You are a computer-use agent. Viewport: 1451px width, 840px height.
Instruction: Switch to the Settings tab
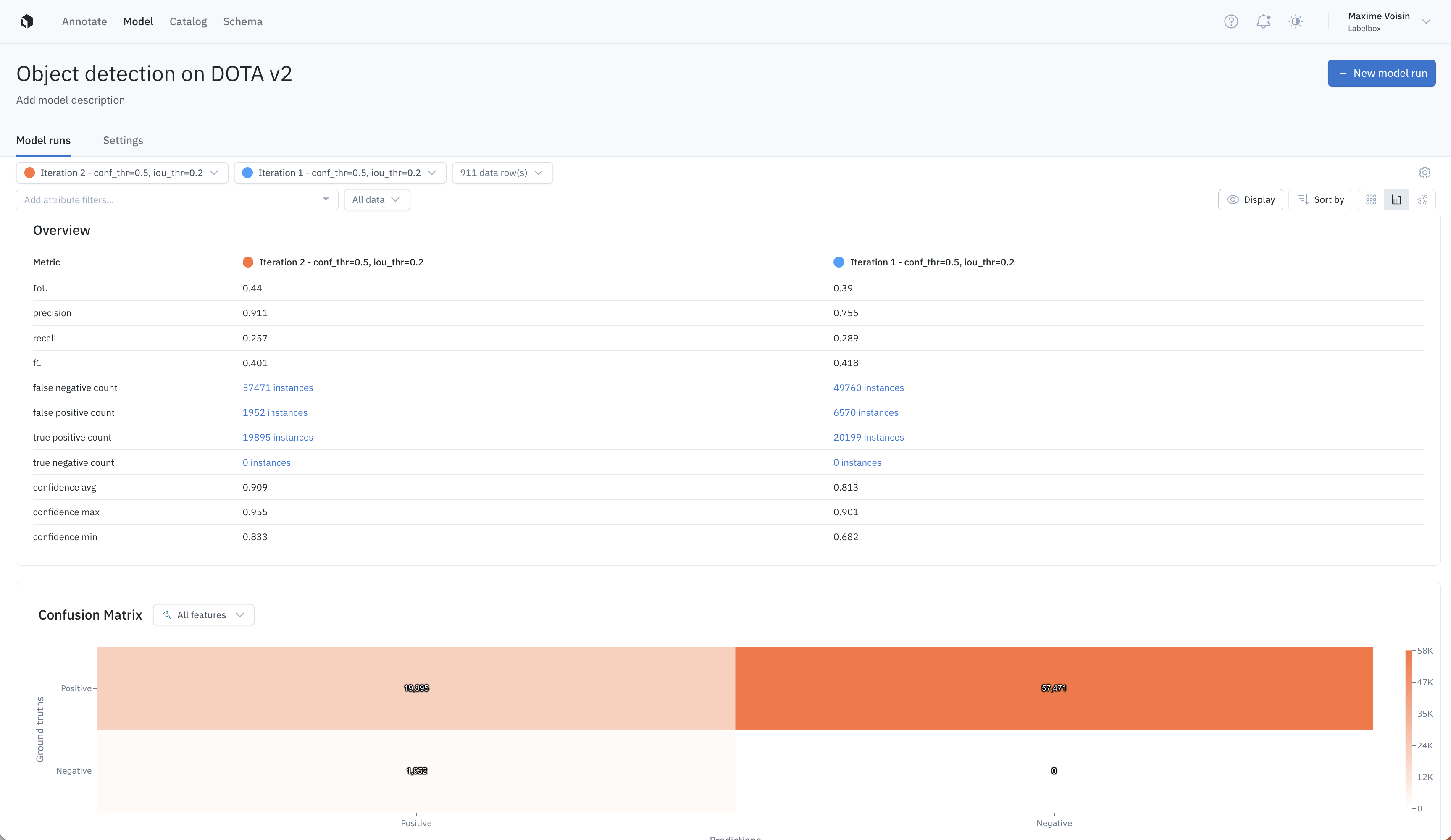(x=123, y=140)
